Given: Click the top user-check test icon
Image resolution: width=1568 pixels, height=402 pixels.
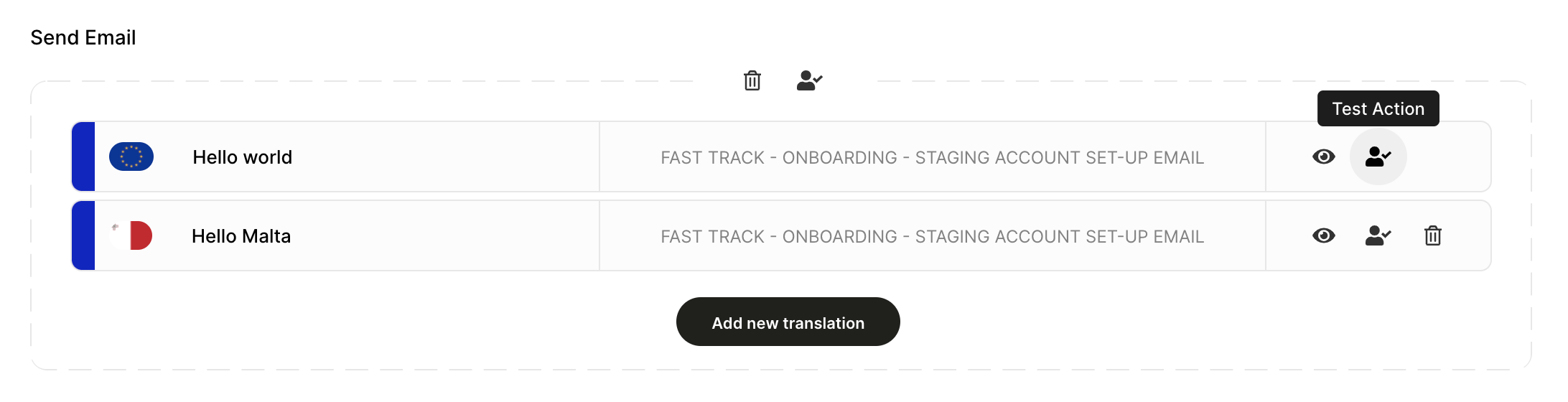Looking at the screenshot, I should (x=809, y=80).
